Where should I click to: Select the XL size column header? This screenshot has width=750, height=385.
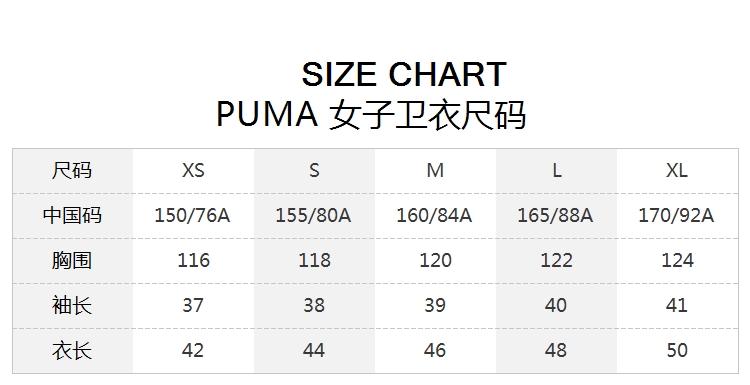click(x=677, y=170)
